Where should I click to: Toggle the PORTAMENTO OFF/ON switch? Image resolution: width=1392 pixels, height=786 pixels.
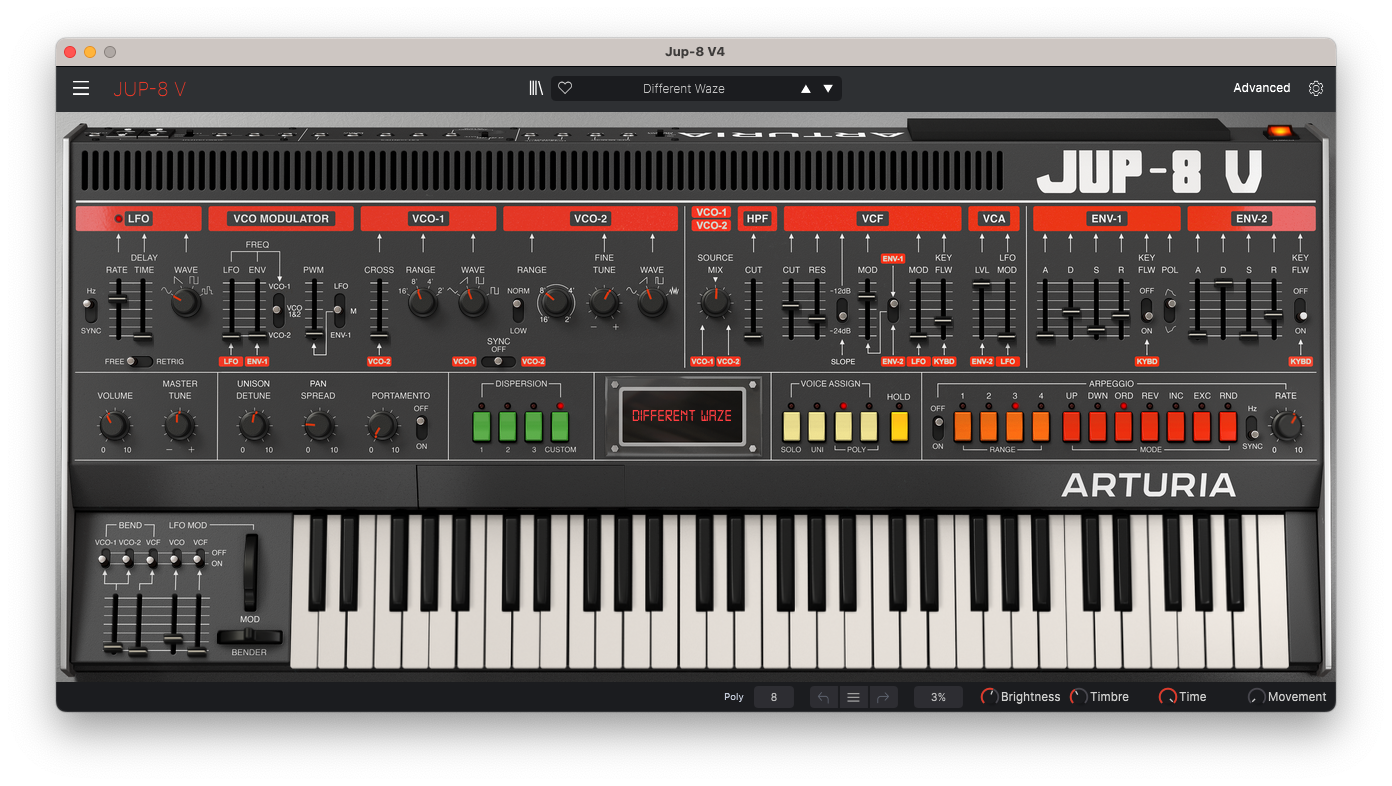(x=421, y=427)
